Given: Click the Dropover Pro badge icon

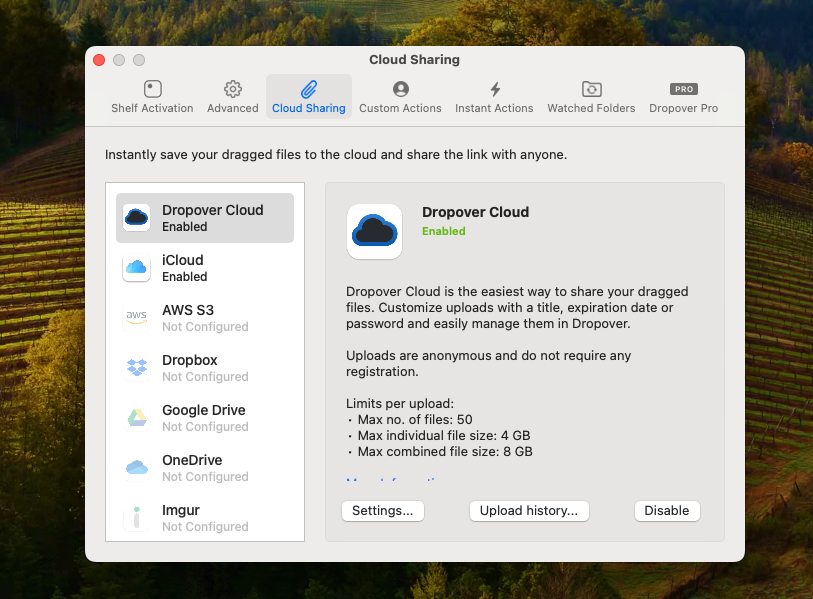Looking at the screenshot, I should click(x=683, y=89).
